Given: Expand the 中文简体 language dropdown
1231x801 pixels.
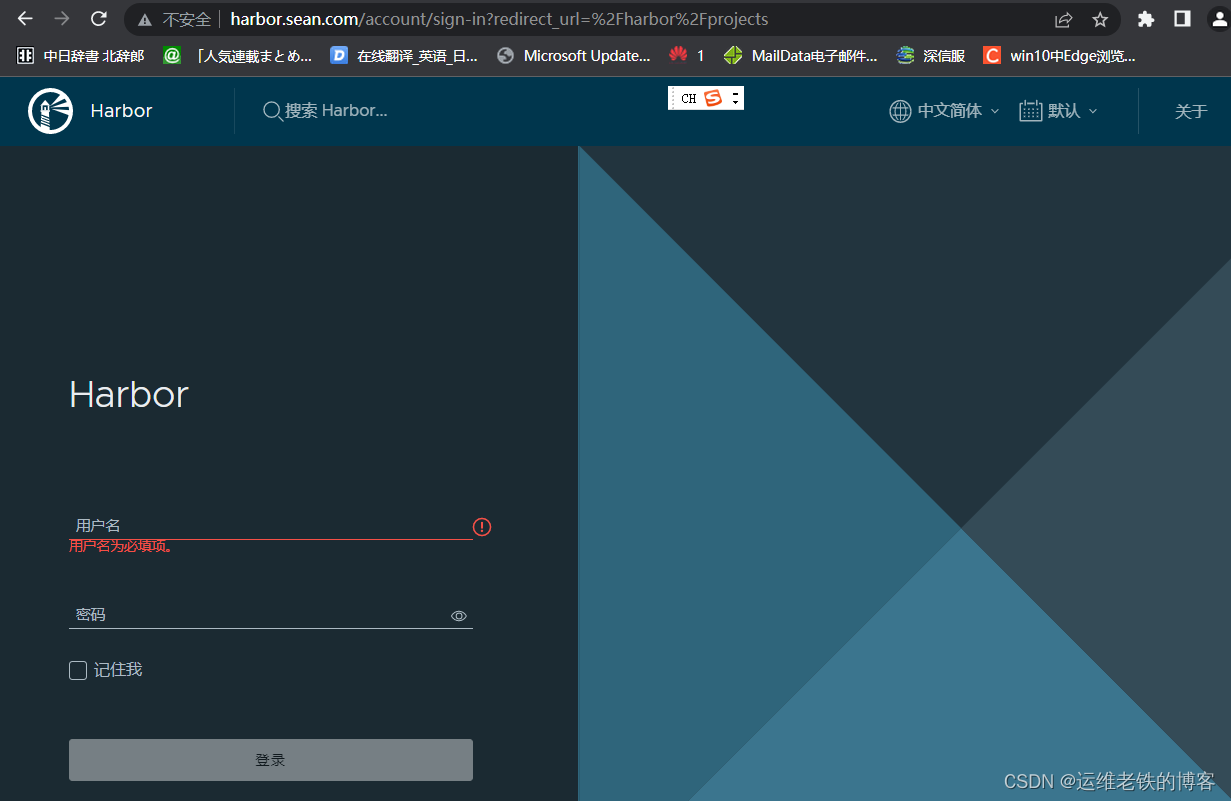Looking at the screenshot, I should point(958,111).
